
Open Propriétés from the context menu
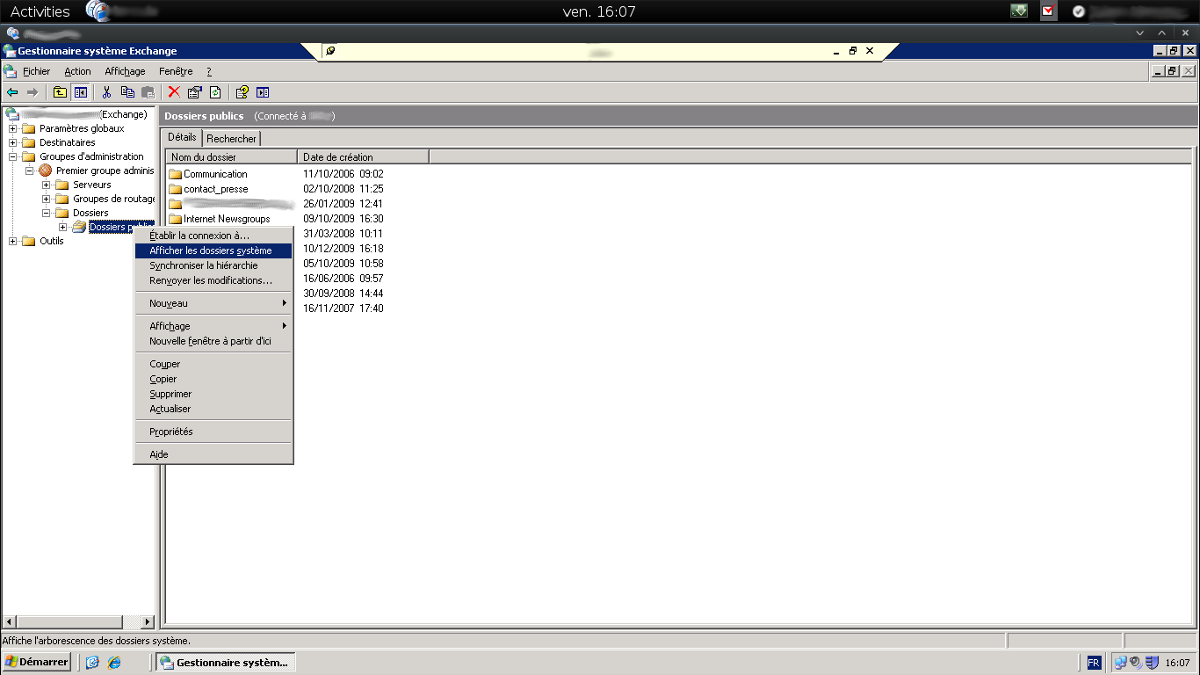[213, 432]
